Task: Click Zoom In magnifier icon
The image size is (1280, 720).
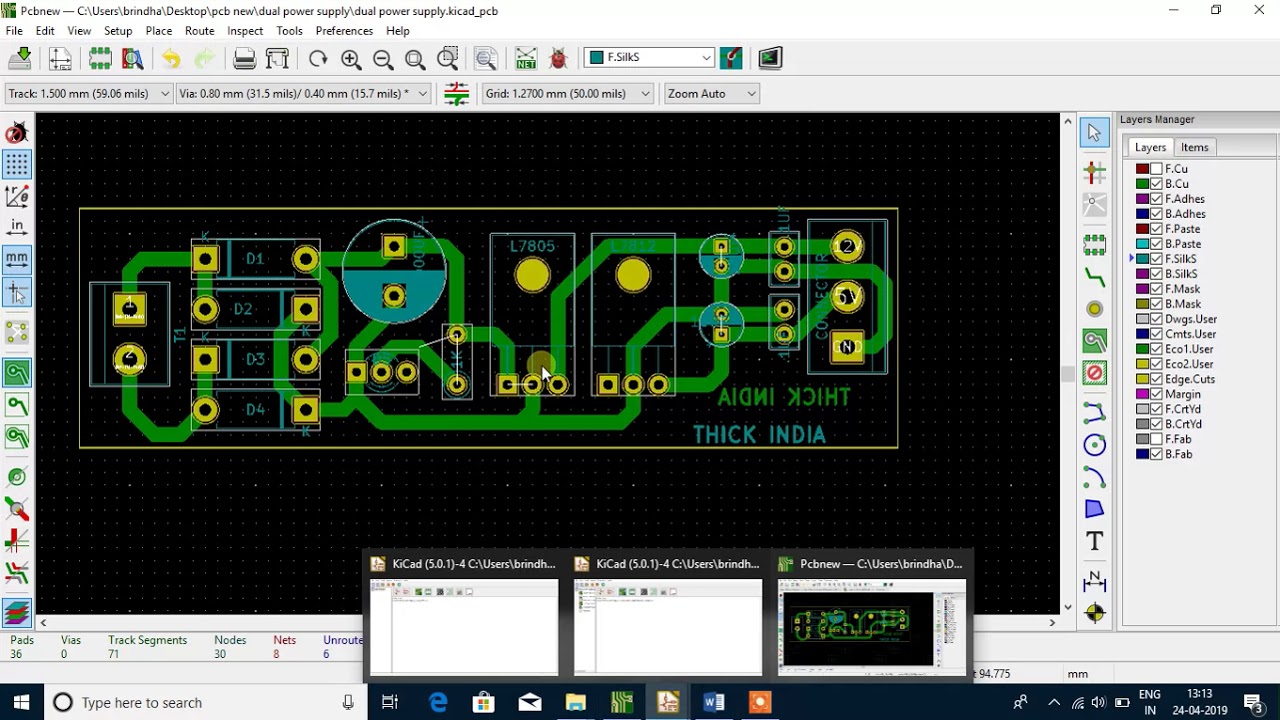Action: pyautogui.click(x=351, y=58)
